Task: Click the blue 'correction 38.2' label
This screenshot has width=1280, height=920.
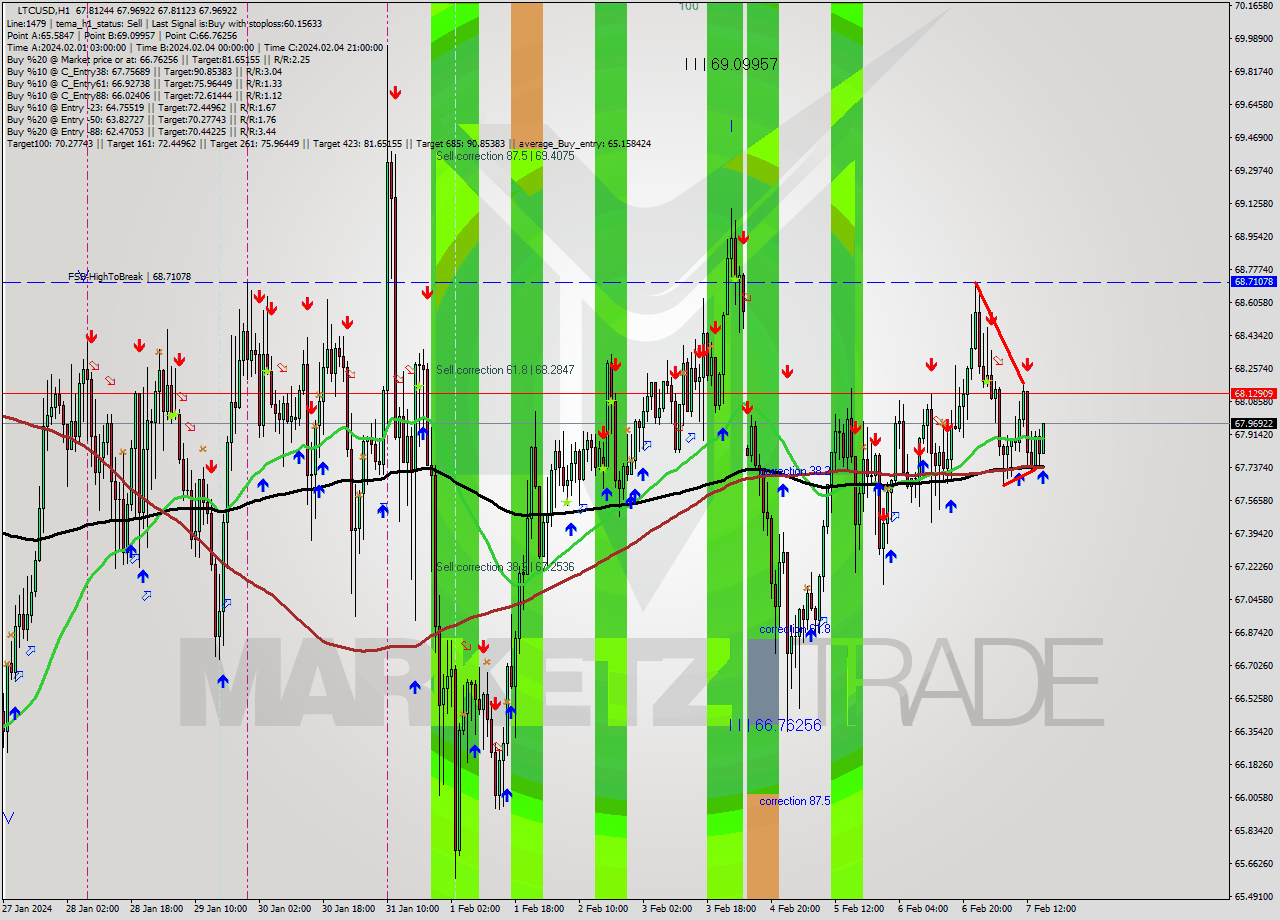Action: click(795, 471)
